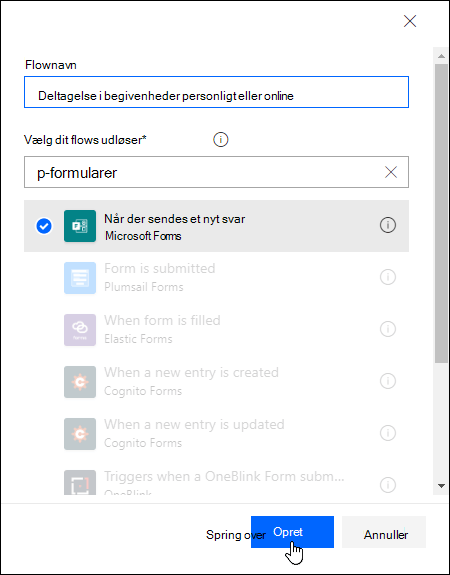The height and width of the screenshot is (575, 450).
Task: Select the Form is submitted trigger
Action: 216,278
